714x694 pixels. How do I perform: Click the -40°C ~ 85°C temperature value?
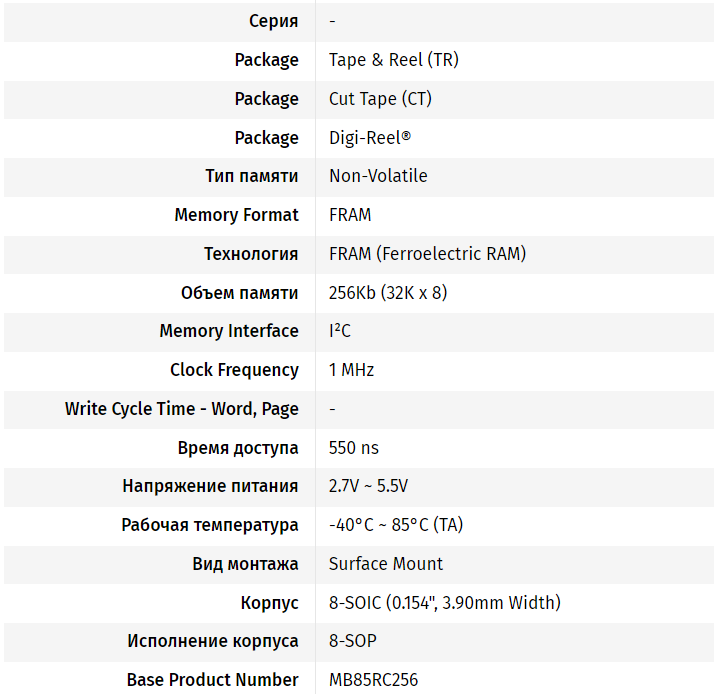[396, 525]
